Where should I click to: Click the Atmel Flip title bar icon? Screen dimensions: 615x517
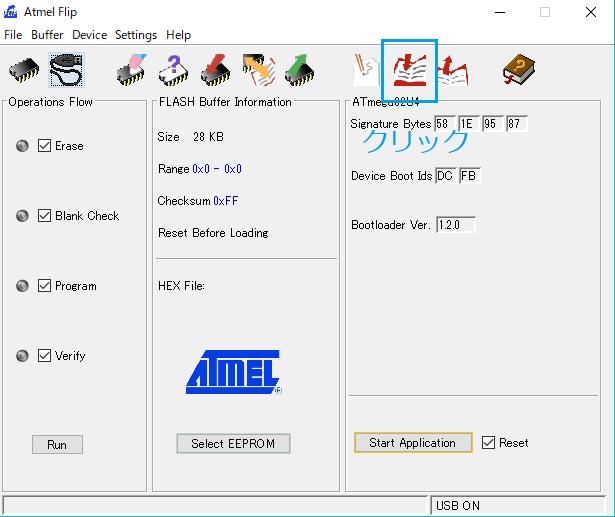point(10,12)
